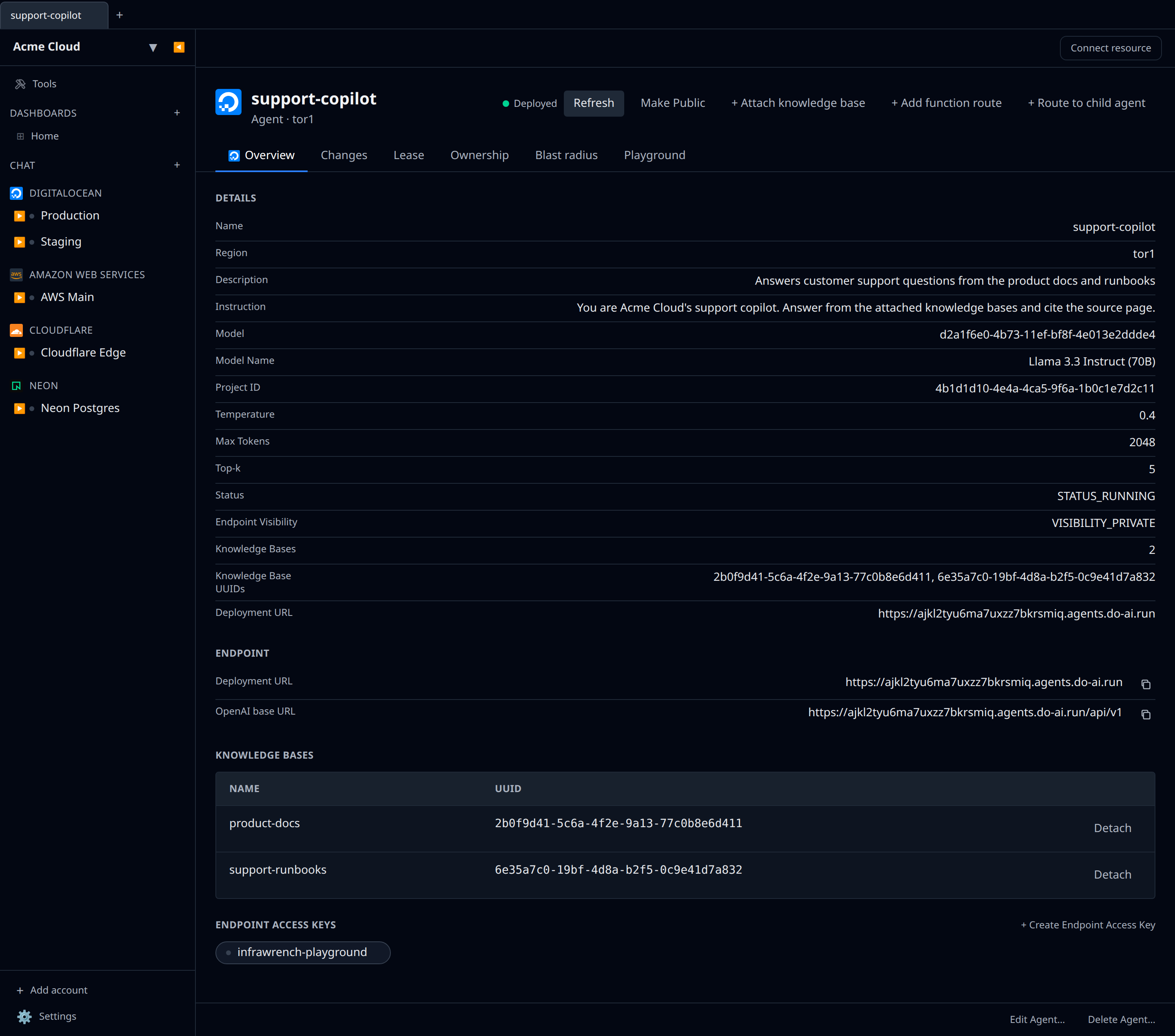
Task: Click the Llama 3.3 Instruct (70B) value
Action: pos(1091,361)
